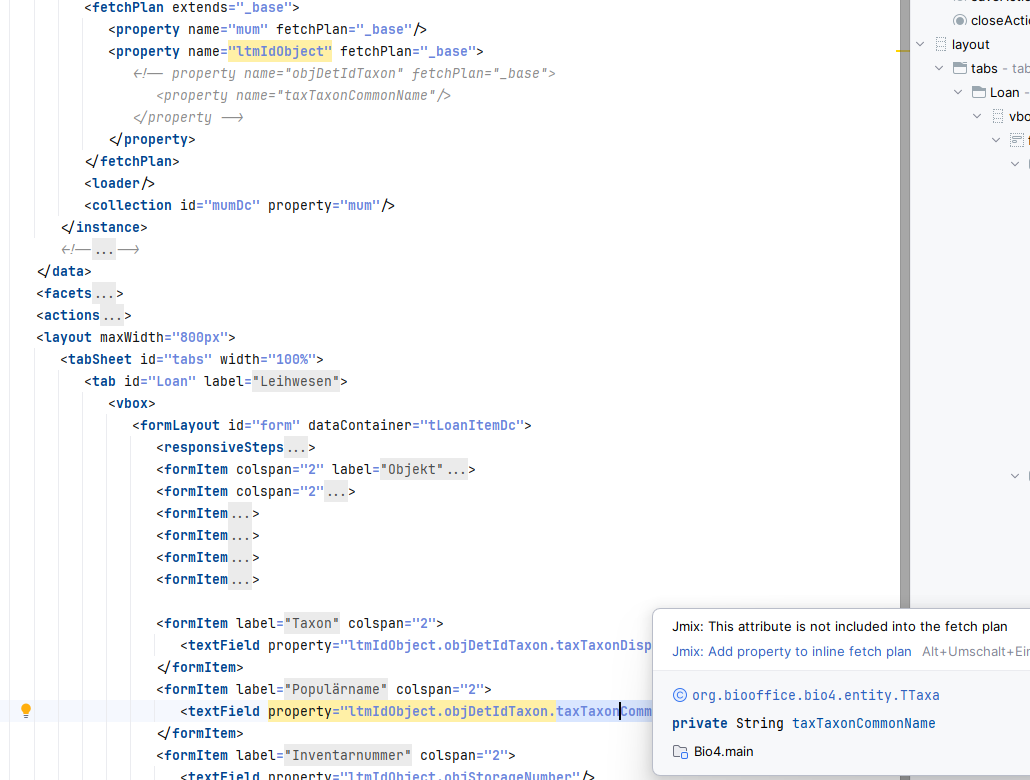Screen dimensions: 1030x780
Task: Expand the folded actions element
Action: 112,315
